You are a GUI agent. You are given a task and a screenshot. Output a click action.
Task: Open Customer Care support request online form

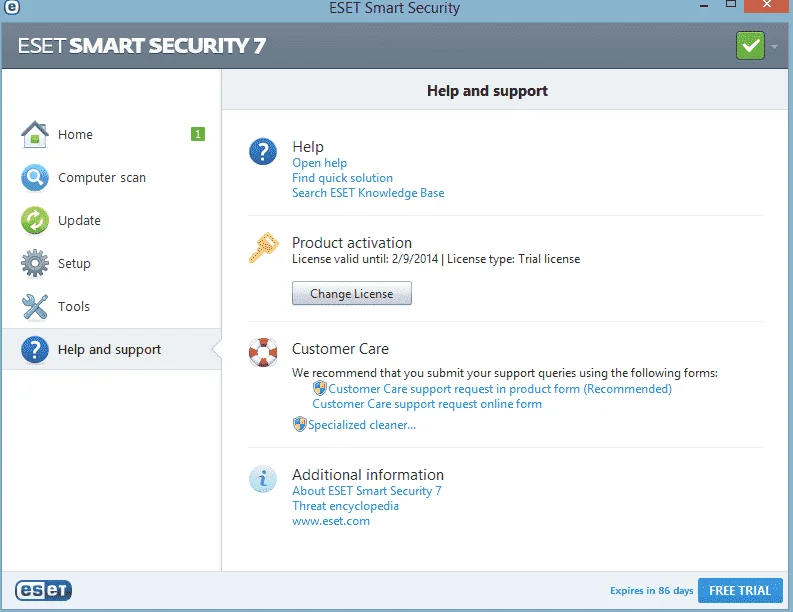coord(427,404)
